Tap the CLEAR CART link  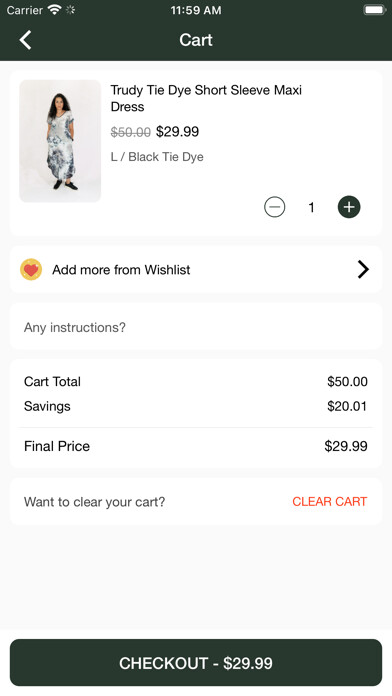[x=329, y=502]
